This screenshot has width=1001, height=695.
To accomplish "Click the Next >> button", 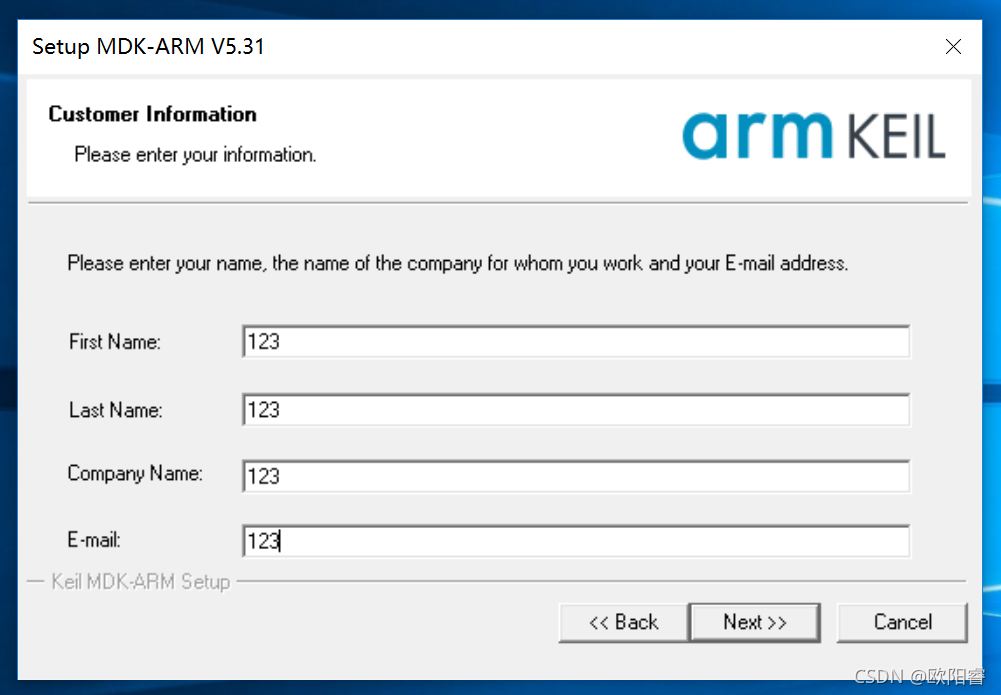I will [x=755, y=622].
